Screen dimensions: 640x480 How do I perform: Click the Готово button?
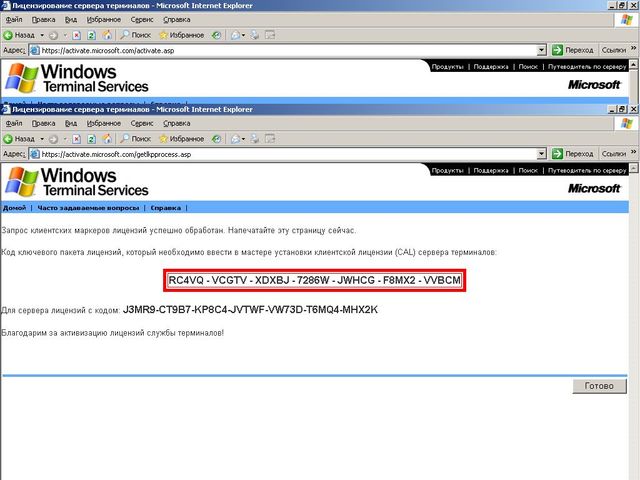pyautogui.click(x=599, y=386)
